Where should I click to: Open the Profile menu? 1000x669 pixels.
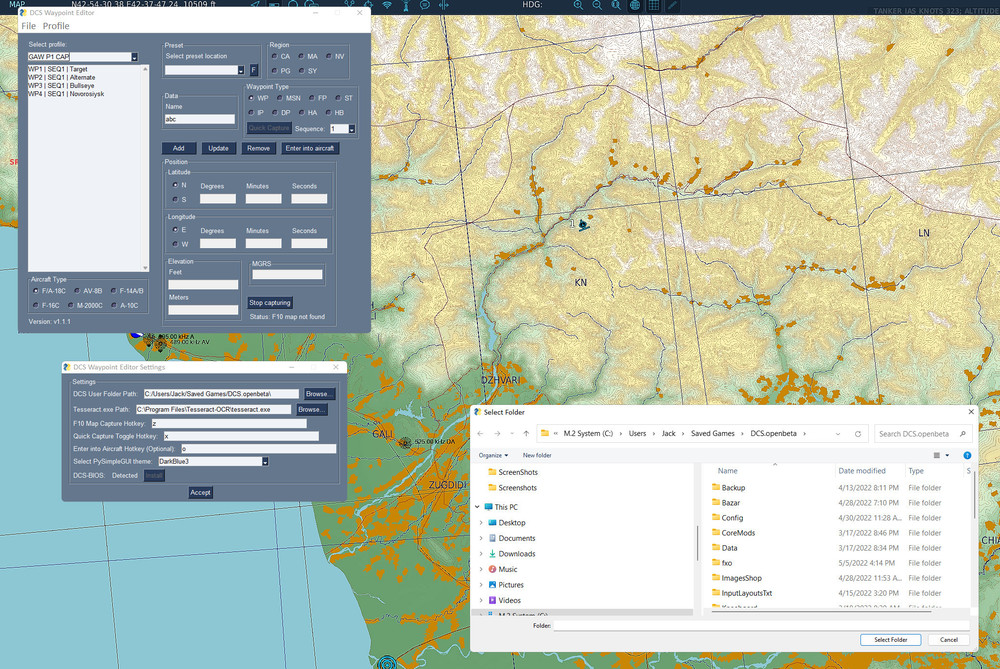point(56,26)
